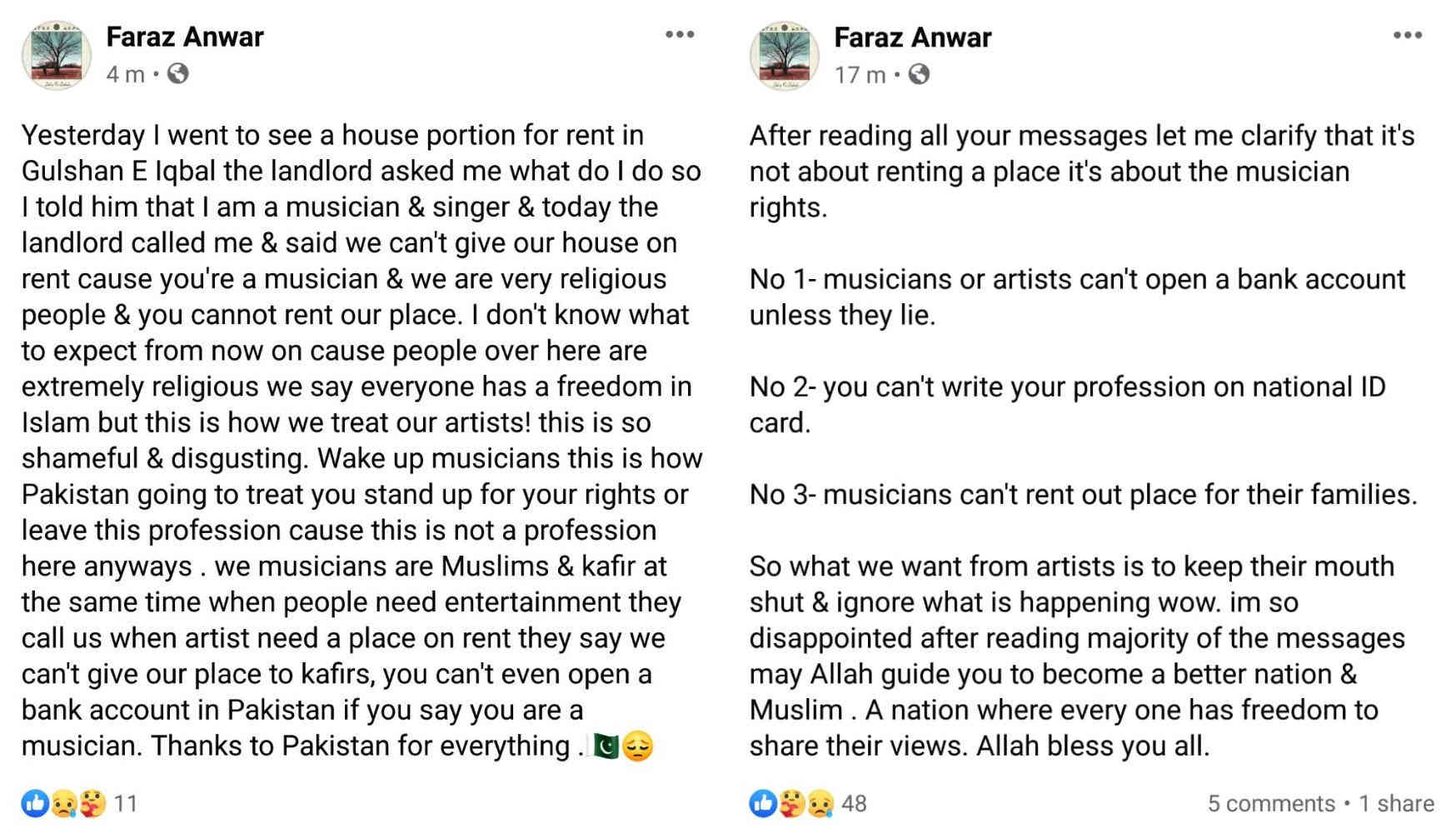Open the 17 m timestamp link

click(860, 75)
